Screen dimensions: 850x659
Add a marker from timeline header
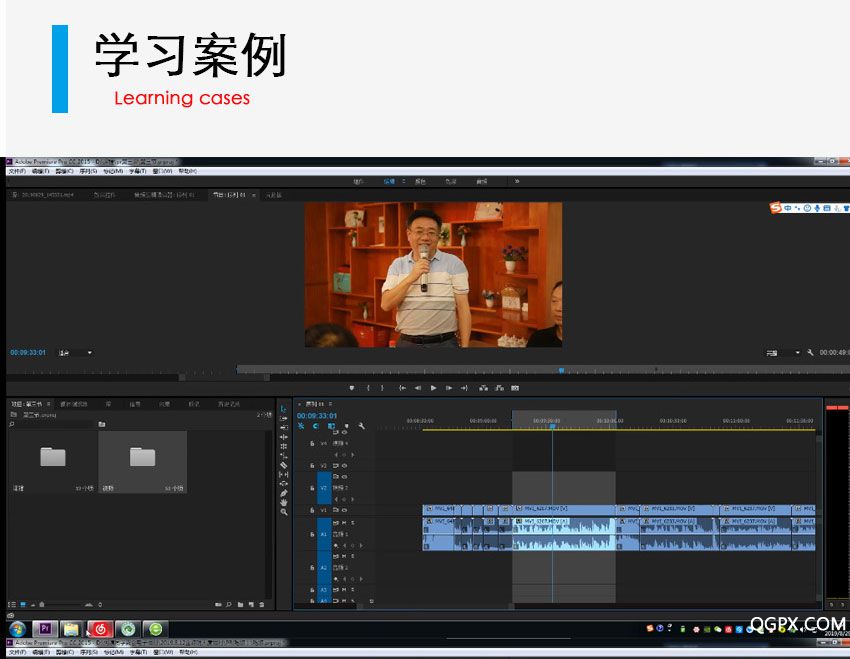[346, 426]
